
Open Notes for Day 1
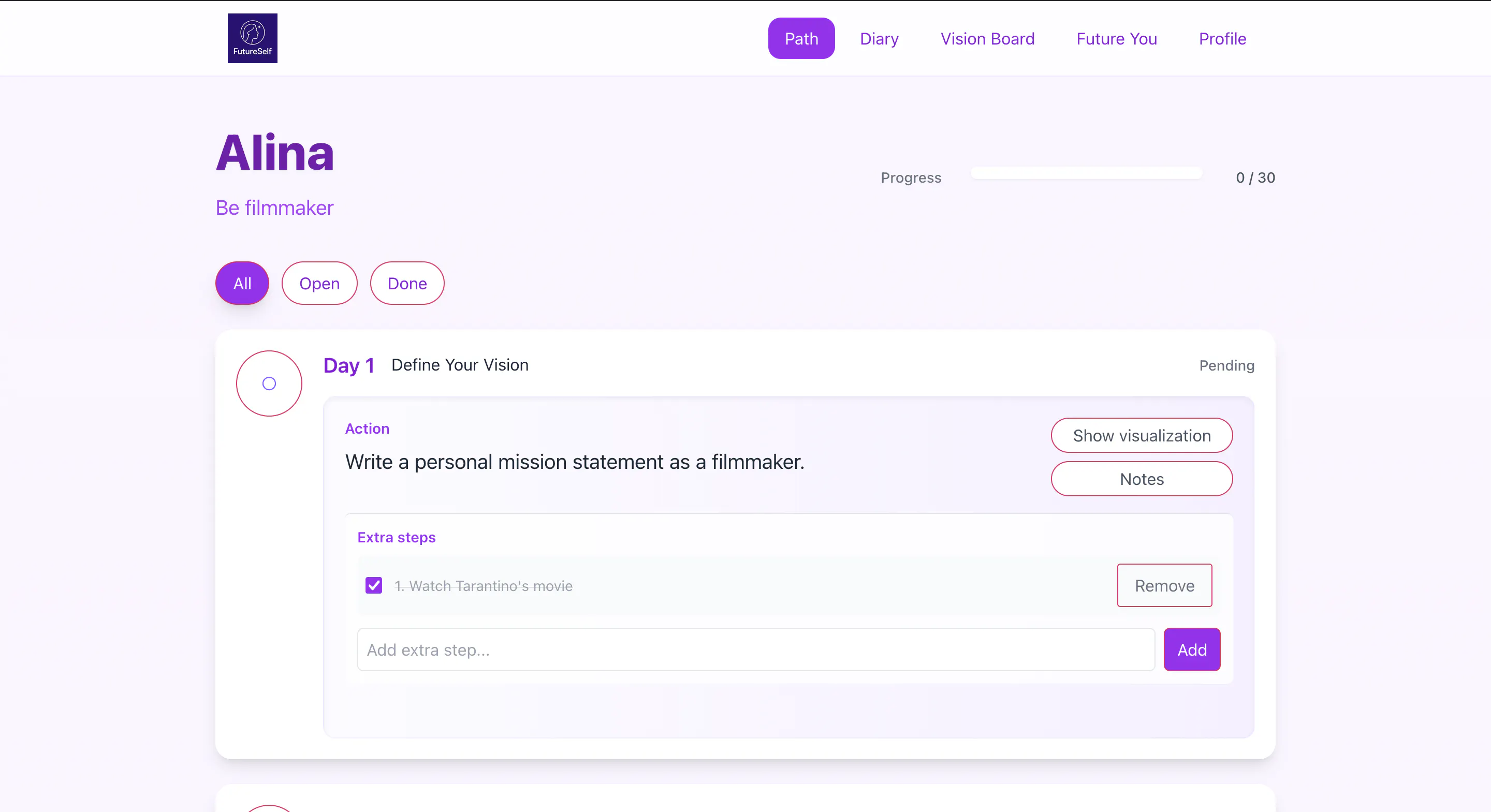point(1142,479)
